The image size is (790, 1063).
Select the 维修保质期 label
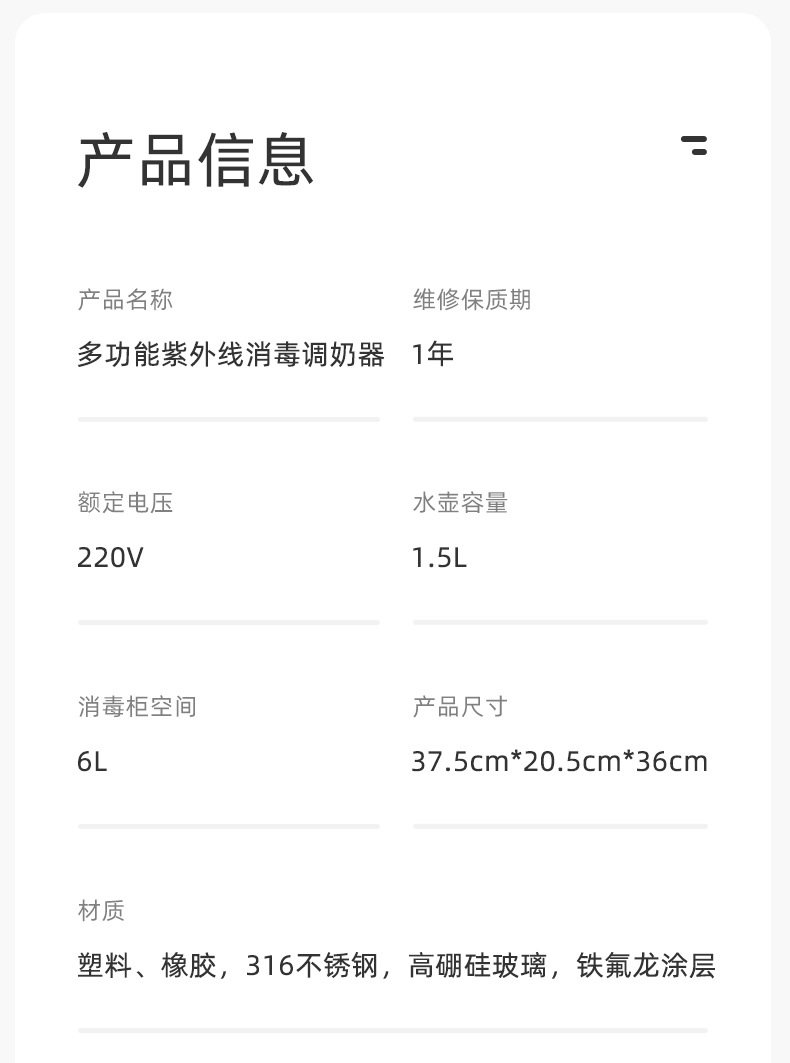(472, 300)
